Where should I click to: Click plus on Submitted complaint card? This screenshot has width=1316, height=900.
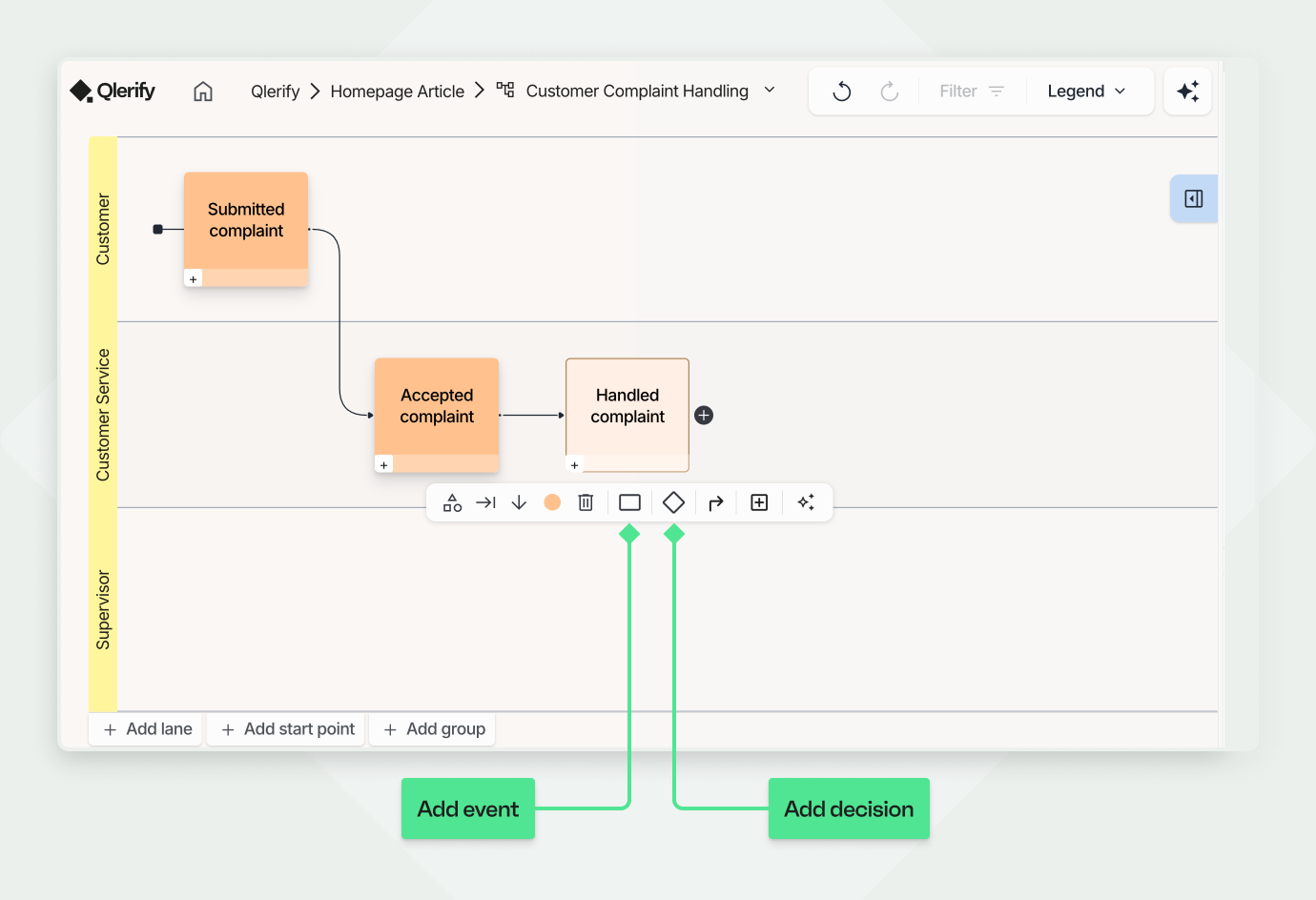[x=194, y=279]
